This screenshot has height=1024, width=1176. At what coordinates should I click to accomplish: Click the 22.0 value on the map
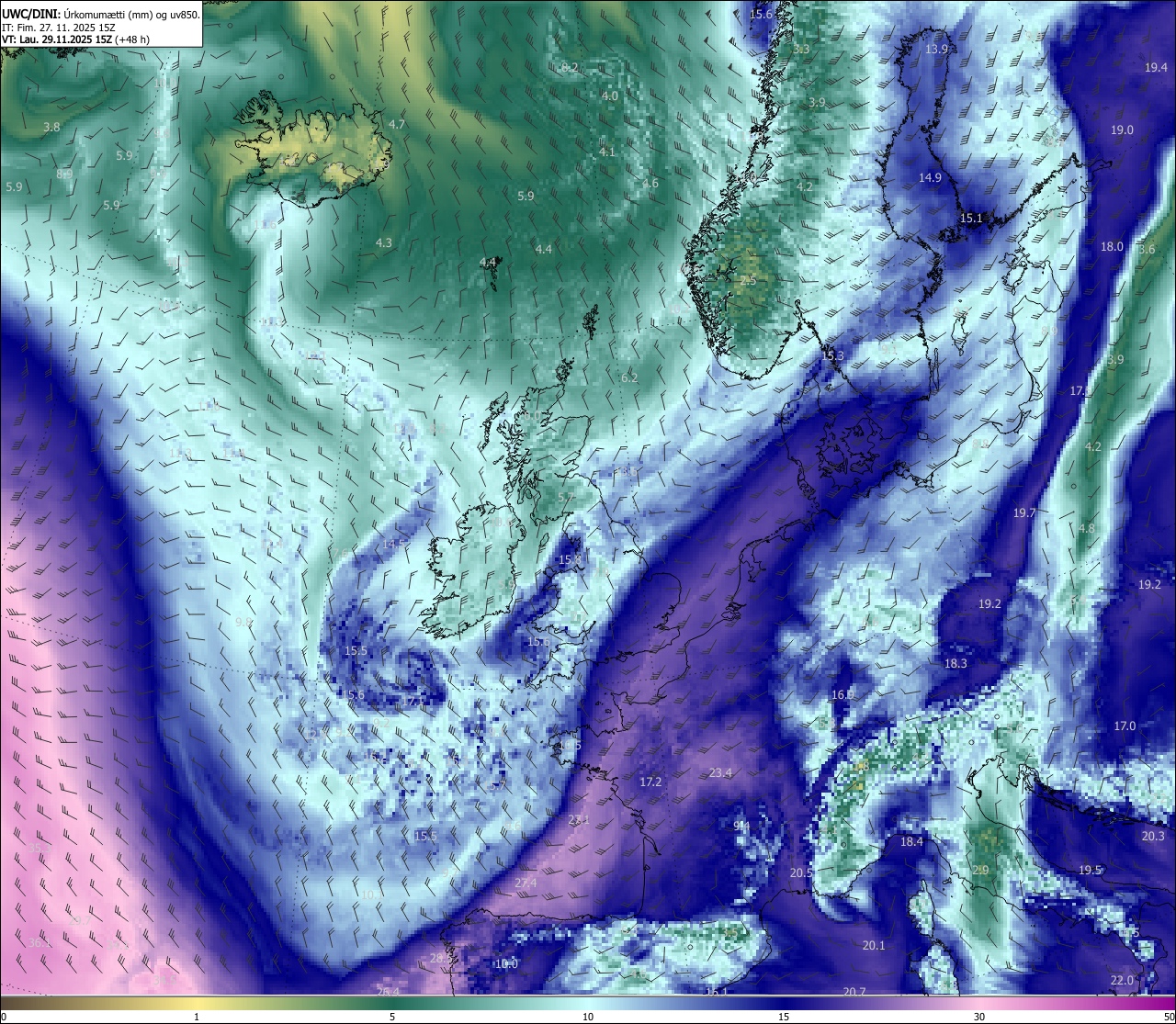tap(1122, 980)
